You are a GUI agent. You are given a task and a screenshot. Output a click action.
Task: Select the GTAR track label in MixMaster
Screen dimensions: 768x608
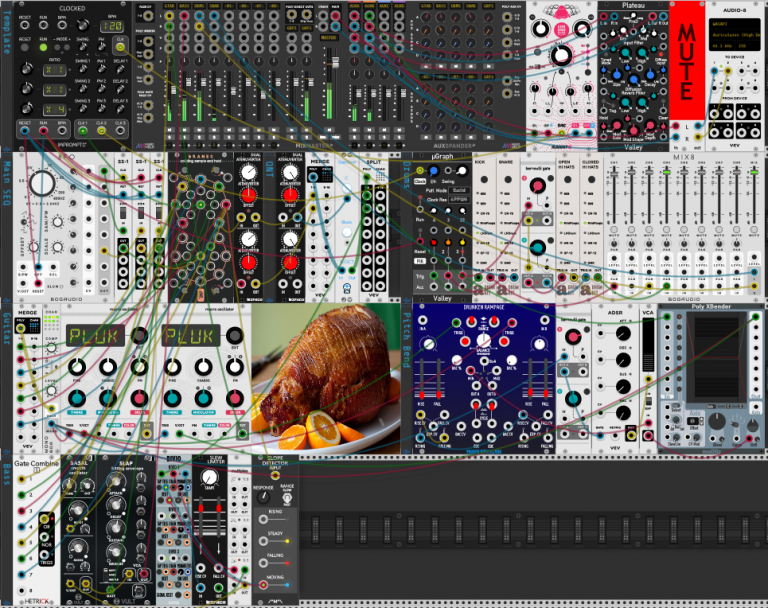click(169, 6)
